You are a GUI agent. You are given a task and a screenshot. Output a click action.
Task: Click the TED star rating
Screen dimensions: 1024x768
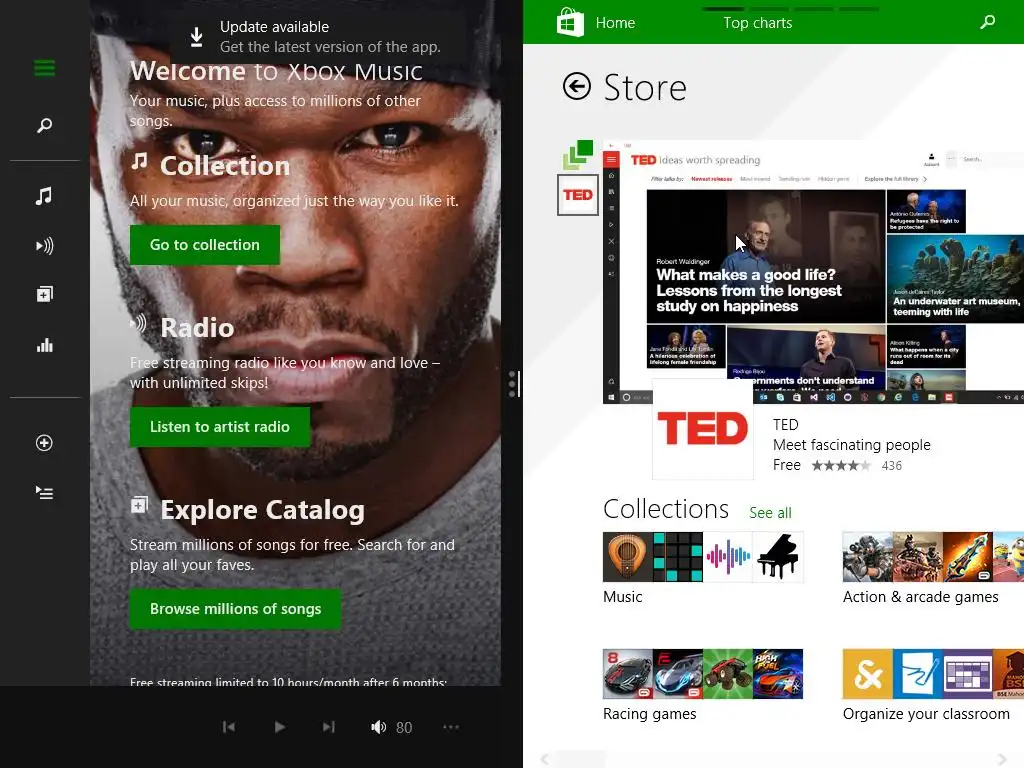(841, 466)
